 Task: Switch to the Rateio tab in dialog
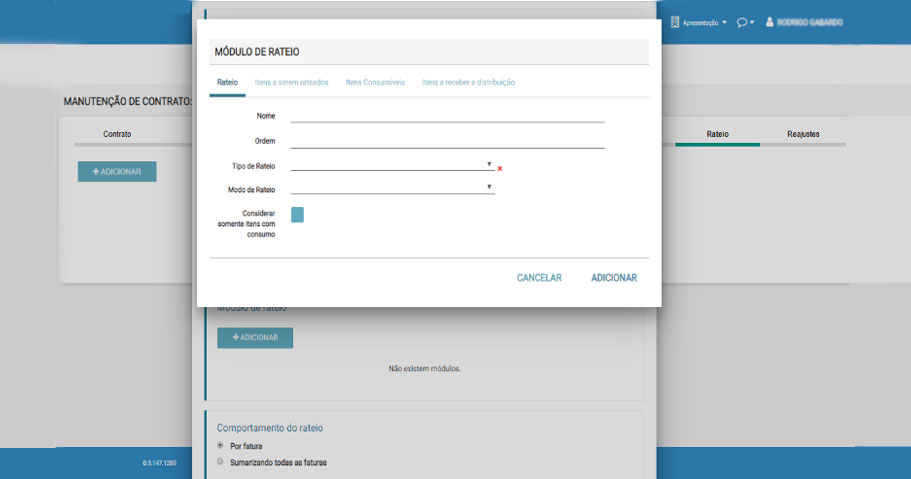coord(227,83)
